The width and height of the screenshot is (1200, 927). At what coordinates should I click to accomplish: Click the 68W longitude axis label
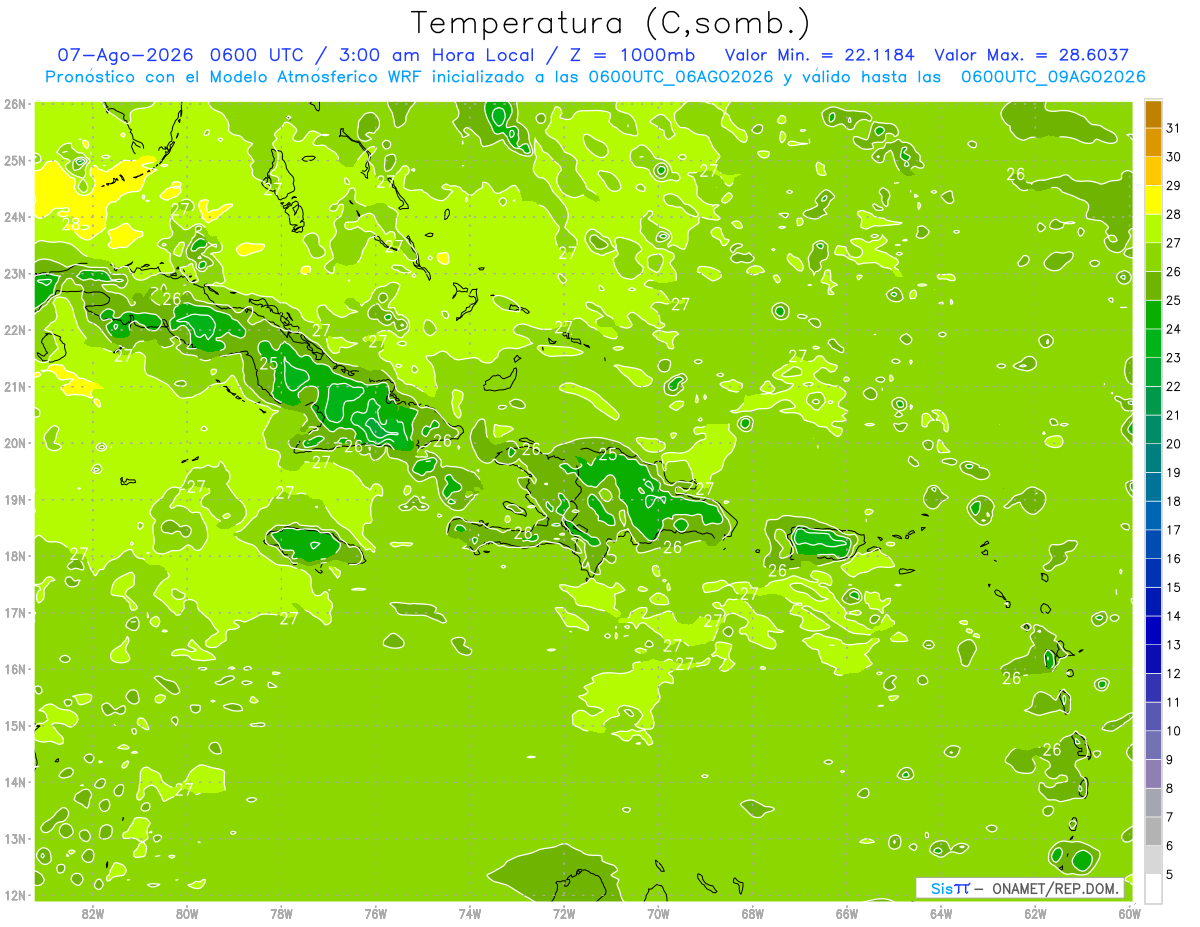tap(752, 913)
